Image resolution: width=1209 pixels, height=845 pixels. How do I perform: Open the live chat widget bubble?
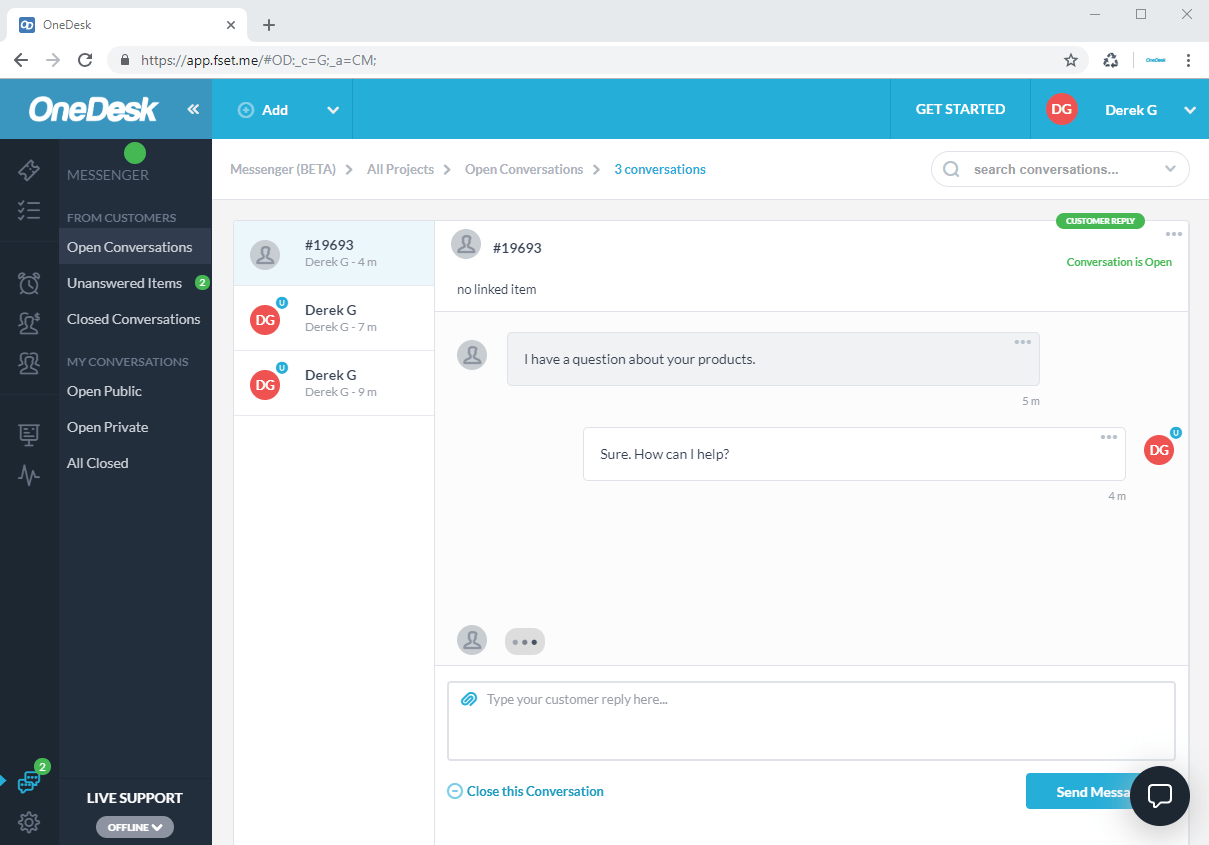(x=1160, y=796)
